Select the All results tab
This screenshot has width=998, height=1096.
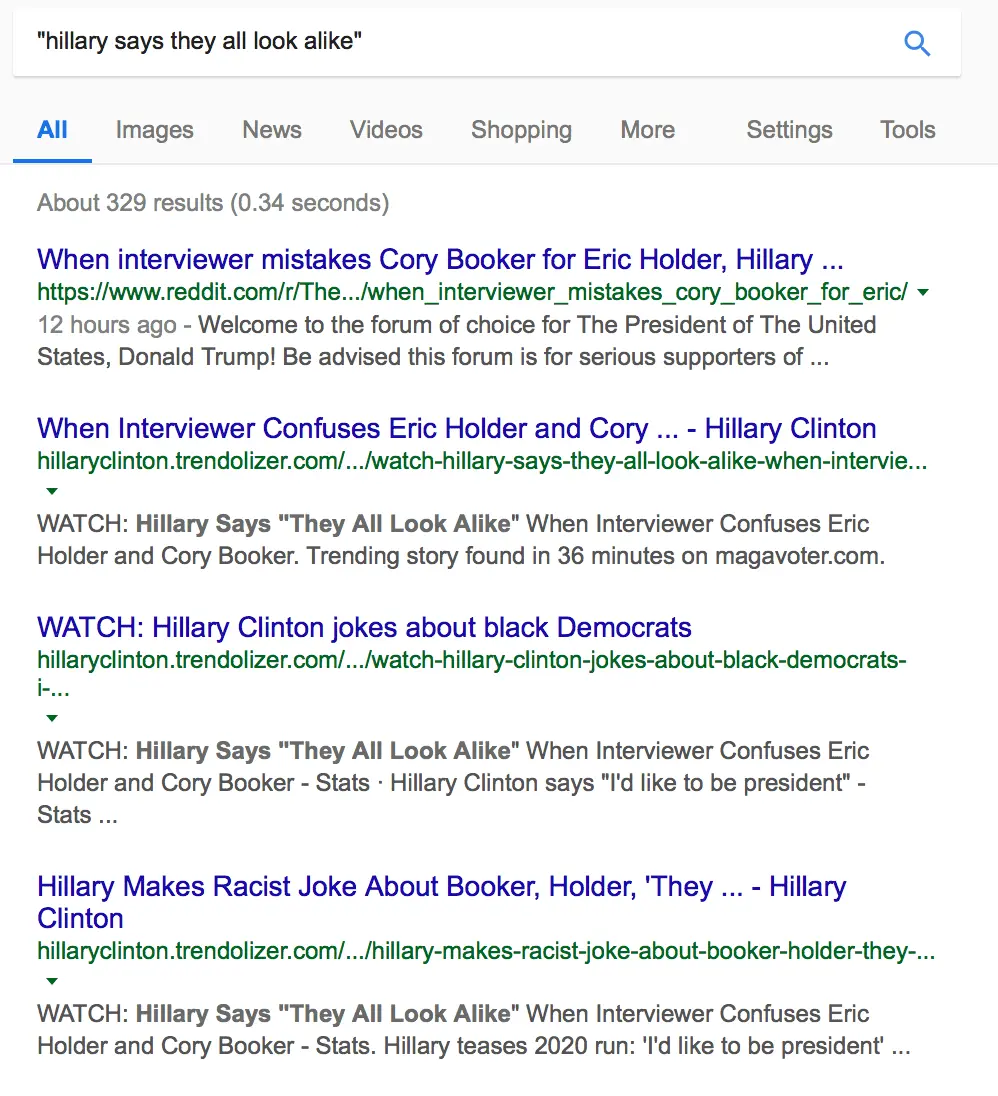coord(52,130)
